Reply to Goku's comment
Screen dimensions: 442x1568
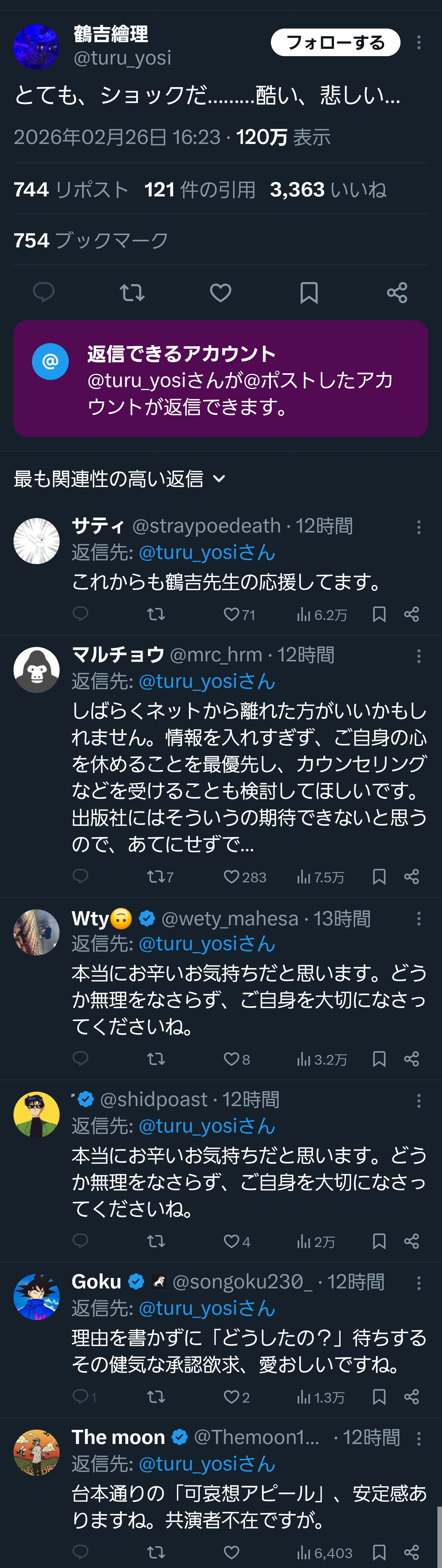coord(81,1397)
